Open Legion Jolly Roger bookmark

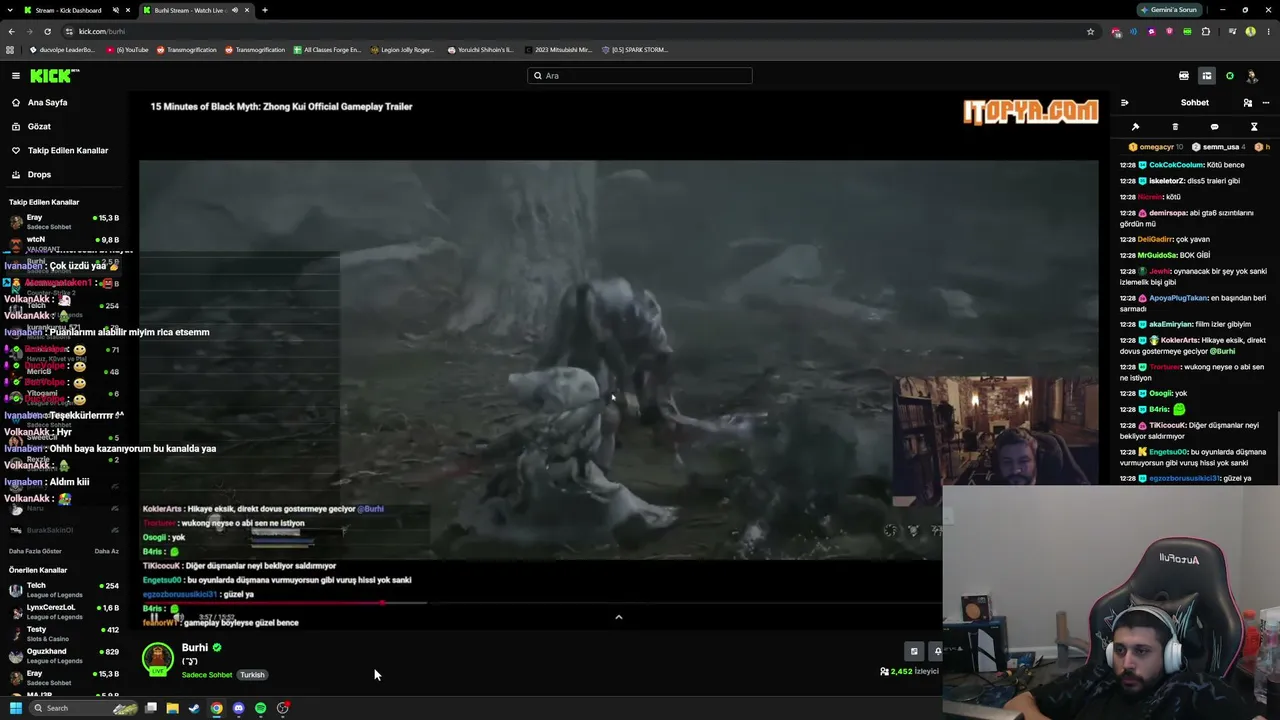pos(402,50)
